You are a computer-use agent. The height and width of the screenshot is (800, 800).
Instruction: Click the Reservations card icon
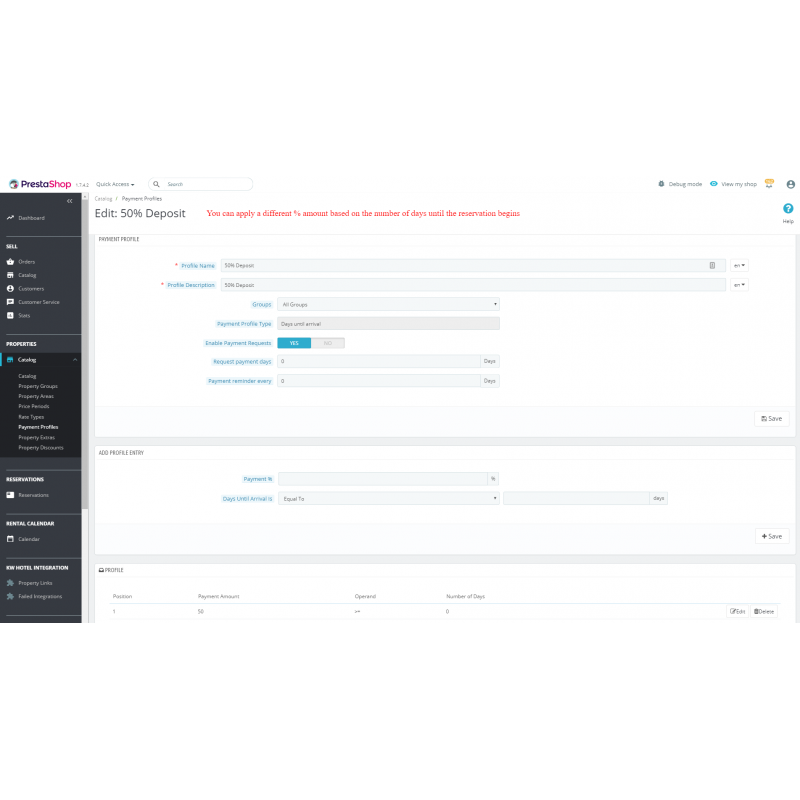(10, 495)
